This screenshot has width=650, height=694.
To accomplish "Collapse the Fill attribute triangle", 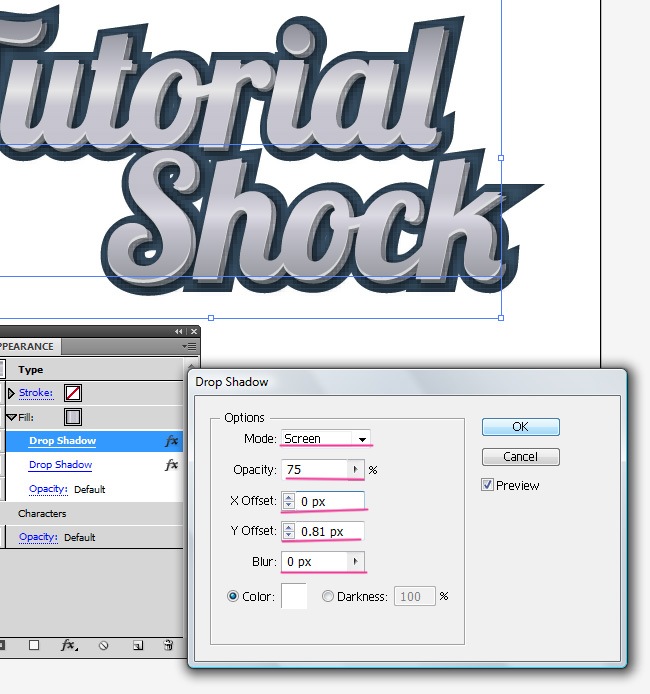I will coord(12,417).
